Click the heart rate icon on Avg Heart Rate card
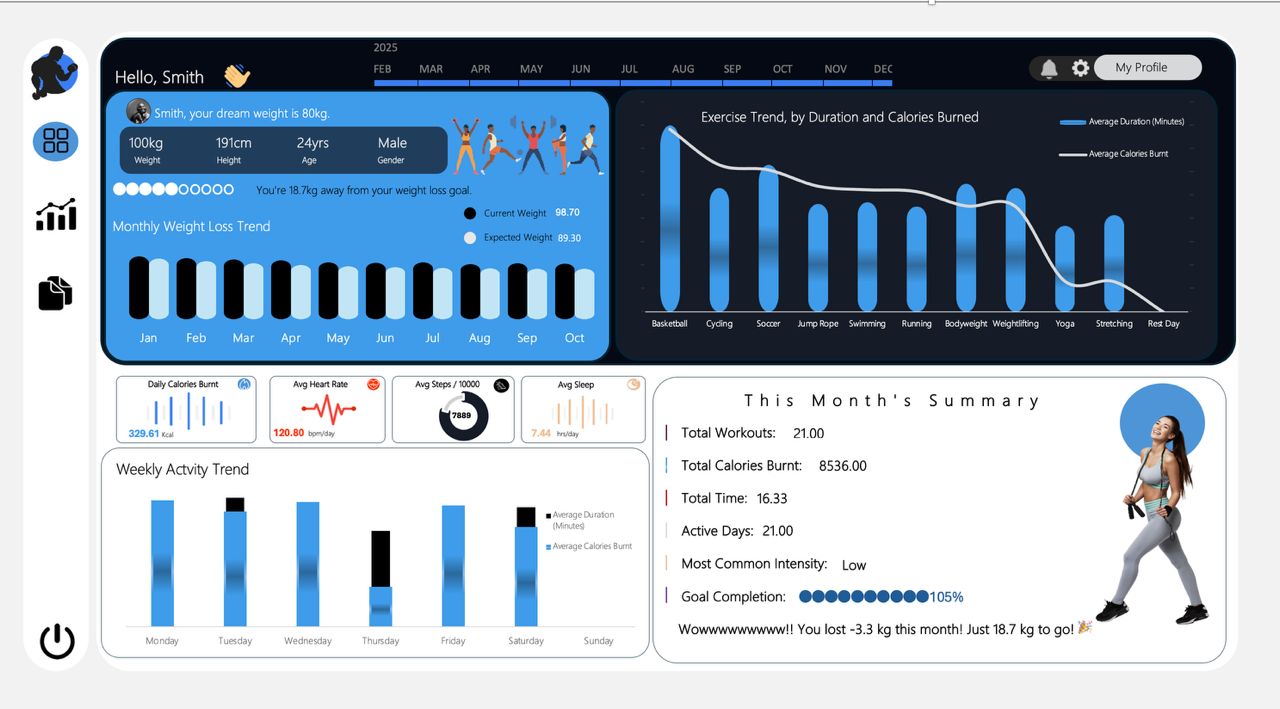The image size is (1280, 709). tap(374, 384)
